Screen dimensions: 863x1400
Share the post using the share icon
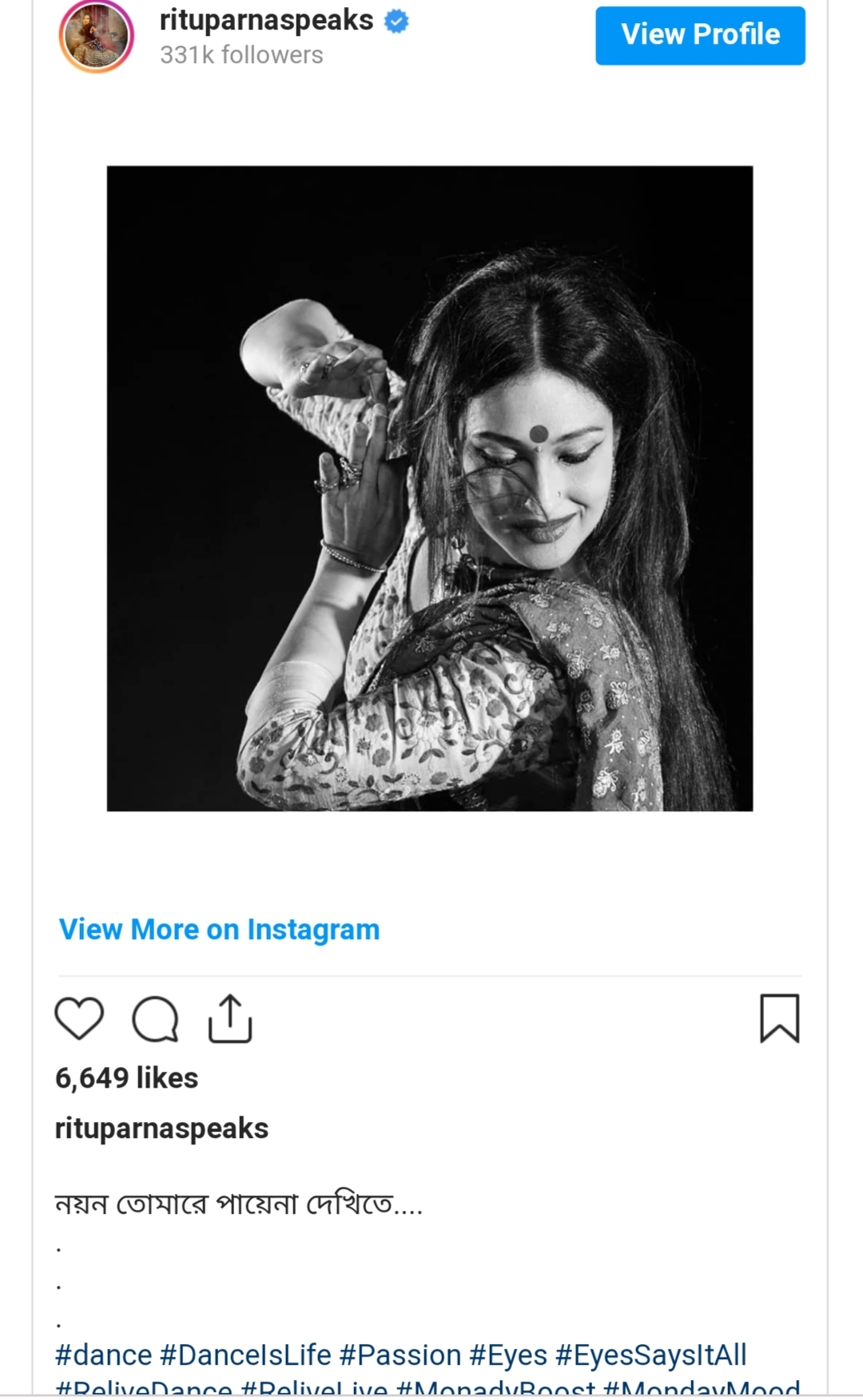click(x=230, y=1018)
